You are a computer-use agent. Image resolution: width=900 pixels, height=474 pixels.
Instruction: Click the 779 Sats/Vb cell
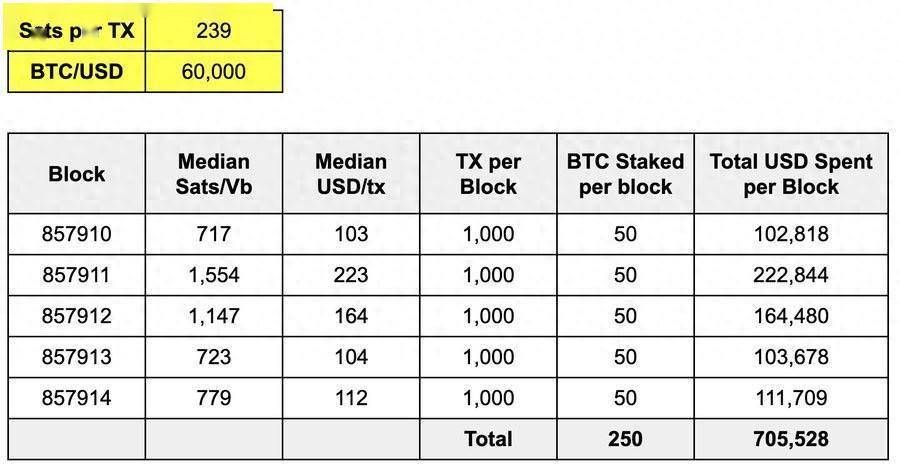(214, 398)
